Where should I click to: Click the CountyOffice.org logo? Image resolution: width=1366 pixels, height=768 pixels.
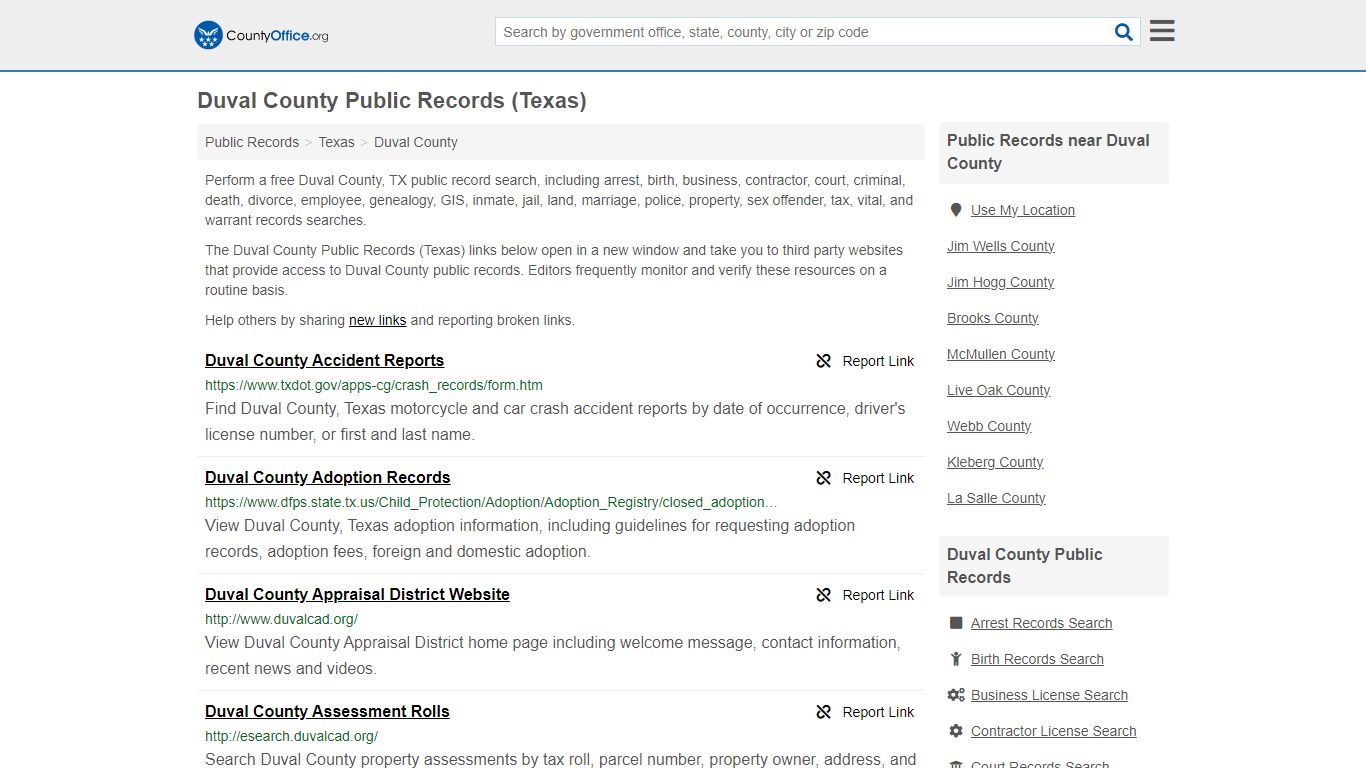tap(261, 35)
